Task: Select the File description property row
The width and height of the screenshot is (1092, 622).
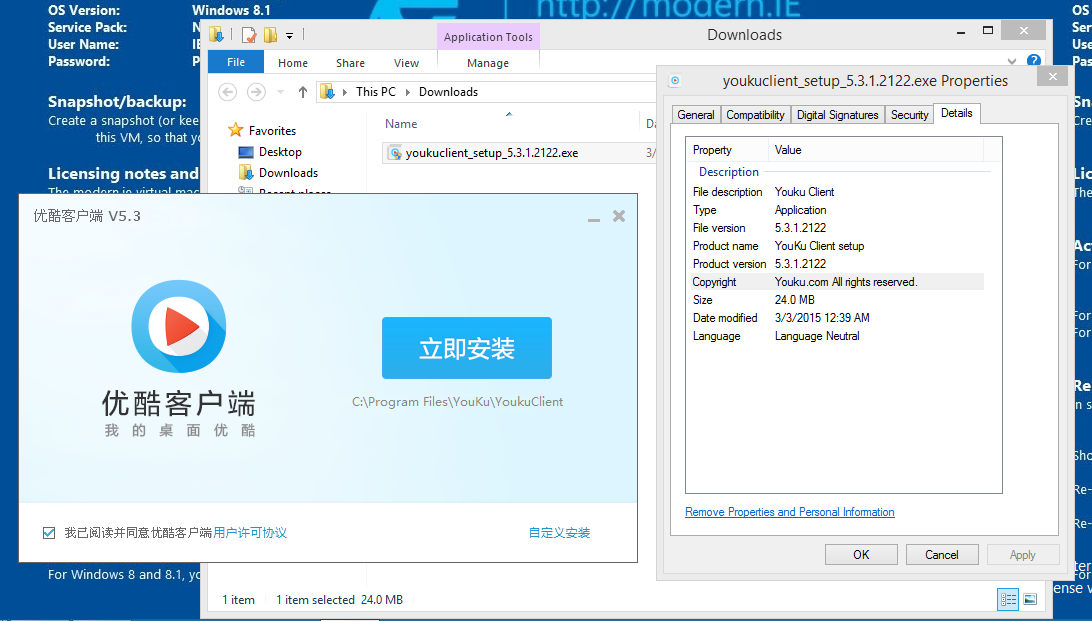Action: coord(836,192)
